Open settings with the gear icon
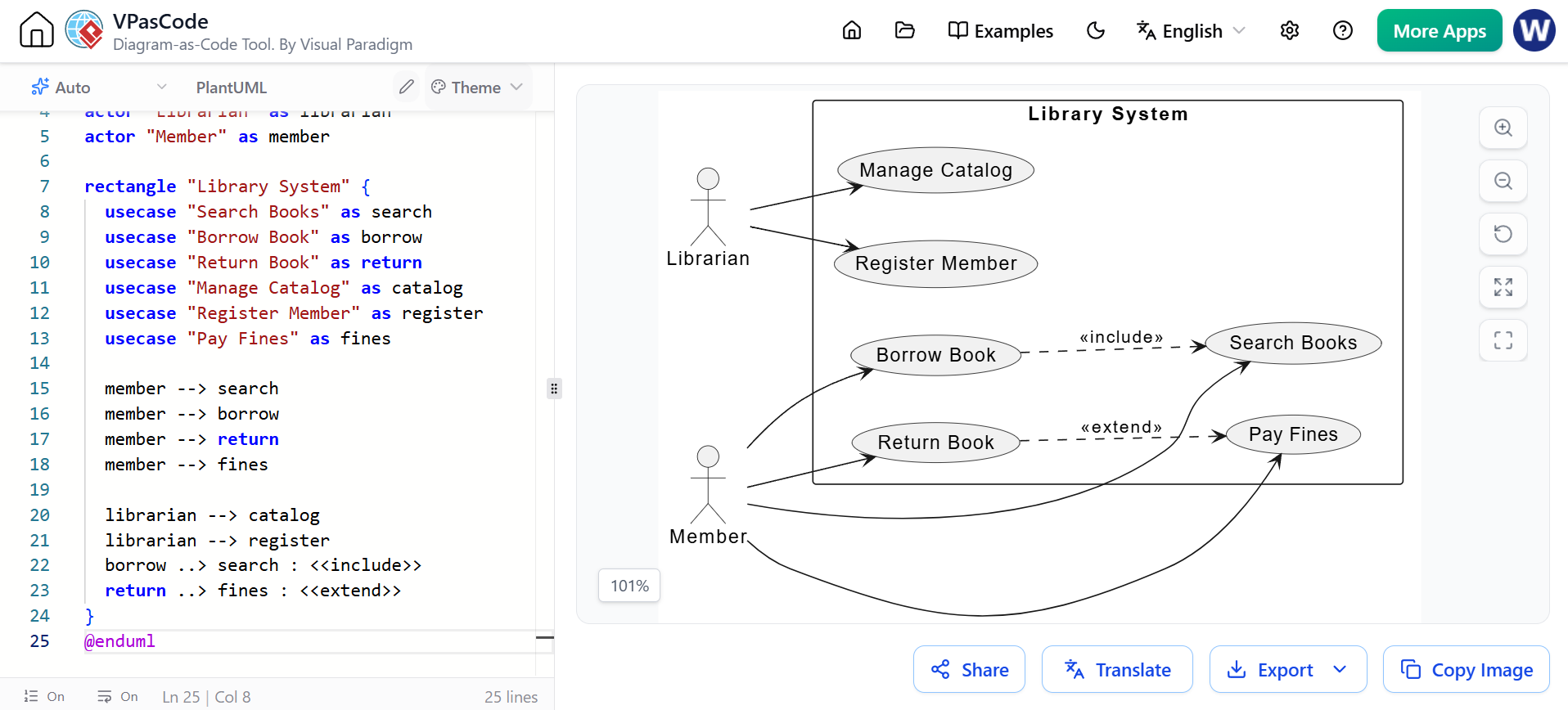Screen dimensions: 1568x710 [1289, 30]
